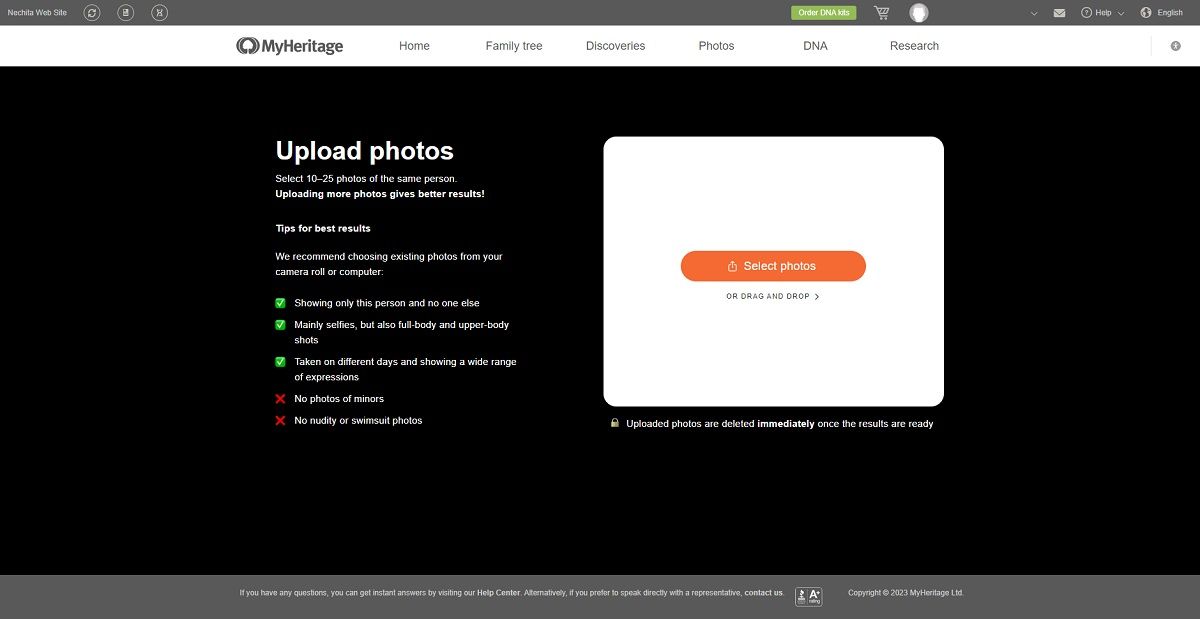Click the BBB A+ rating badge in the footer
The image size is (1200, 619).
pos(807,595)
